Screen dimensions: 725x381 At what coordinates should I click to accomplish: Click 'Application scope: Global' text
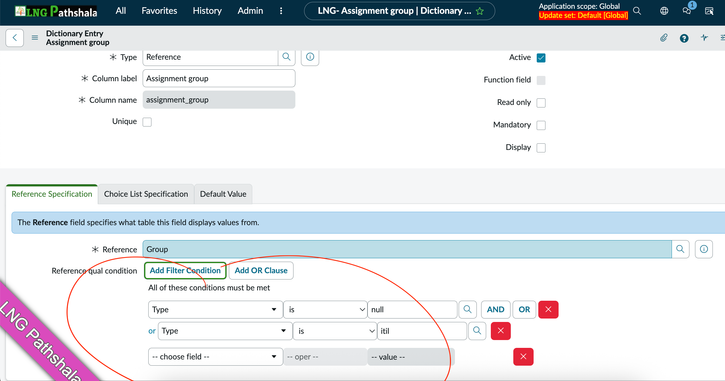[x=579, y=6]
